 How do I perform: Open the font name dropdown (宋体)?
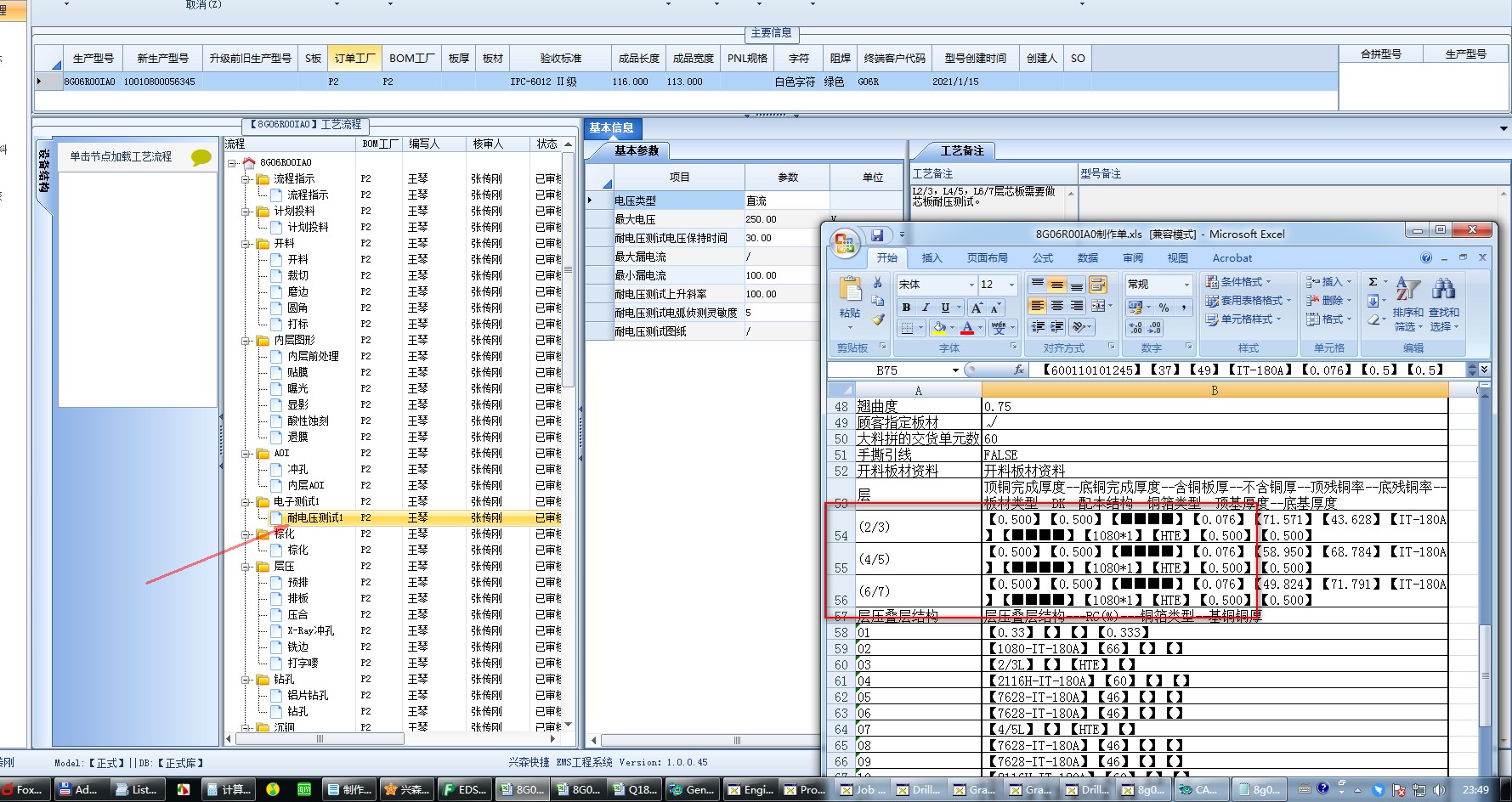971,285
